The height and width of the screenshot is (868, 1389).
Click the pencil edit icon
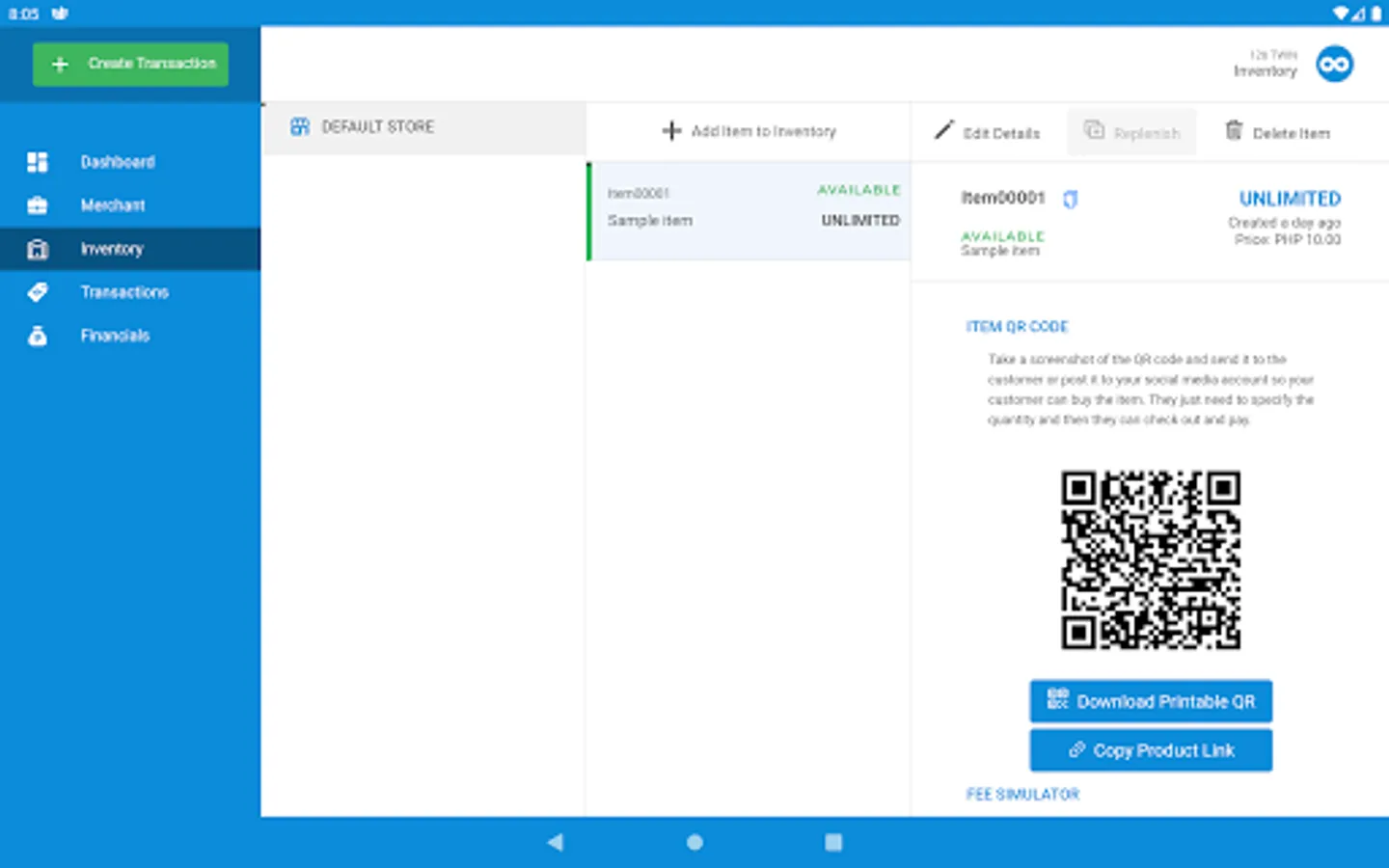pyautogui.click(x=943, y=130)
